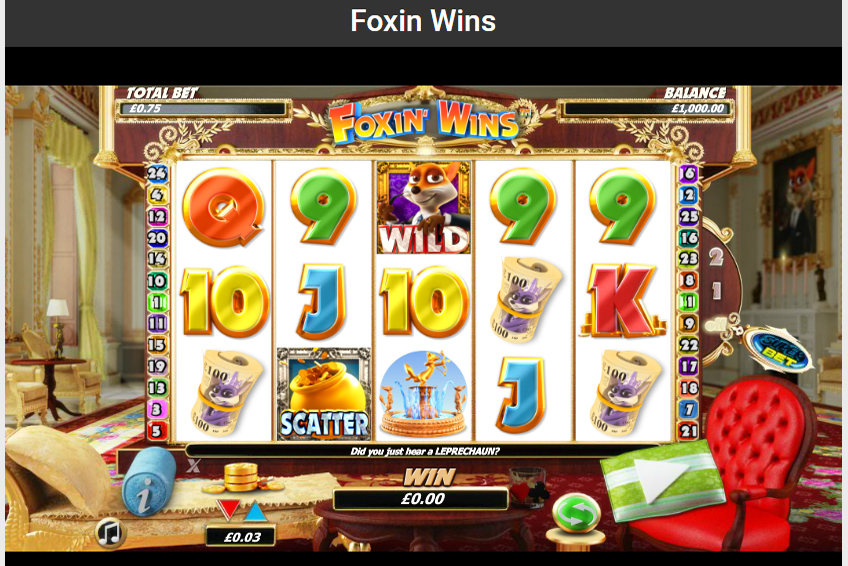Click the pot of gold Scatter symbol
The height and width of the screenshot is (566, 848).
click(x=323, y=394)
